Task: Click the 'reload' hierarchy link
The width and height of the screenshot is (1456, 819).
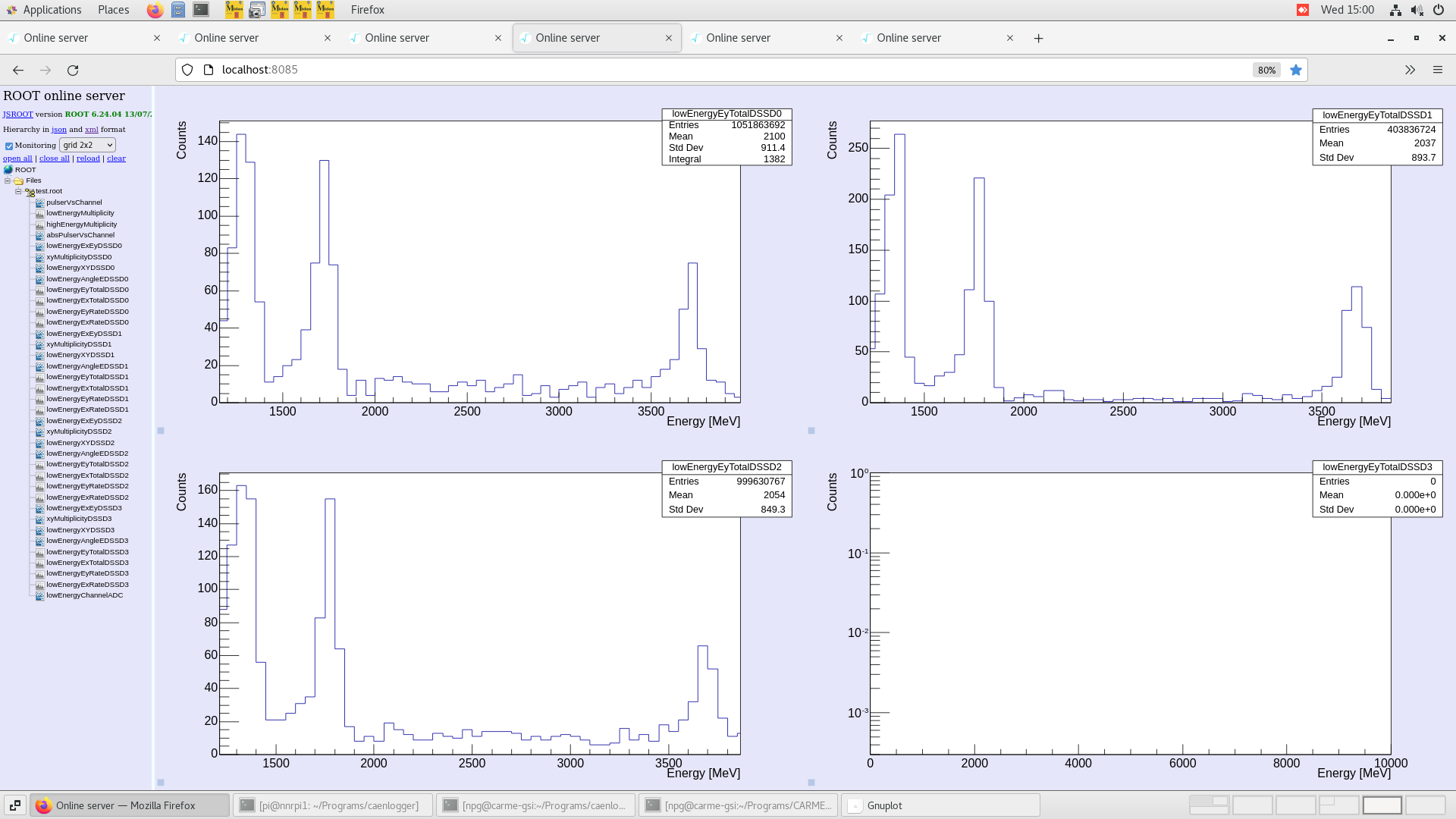Action: click(x=88, y=158)
